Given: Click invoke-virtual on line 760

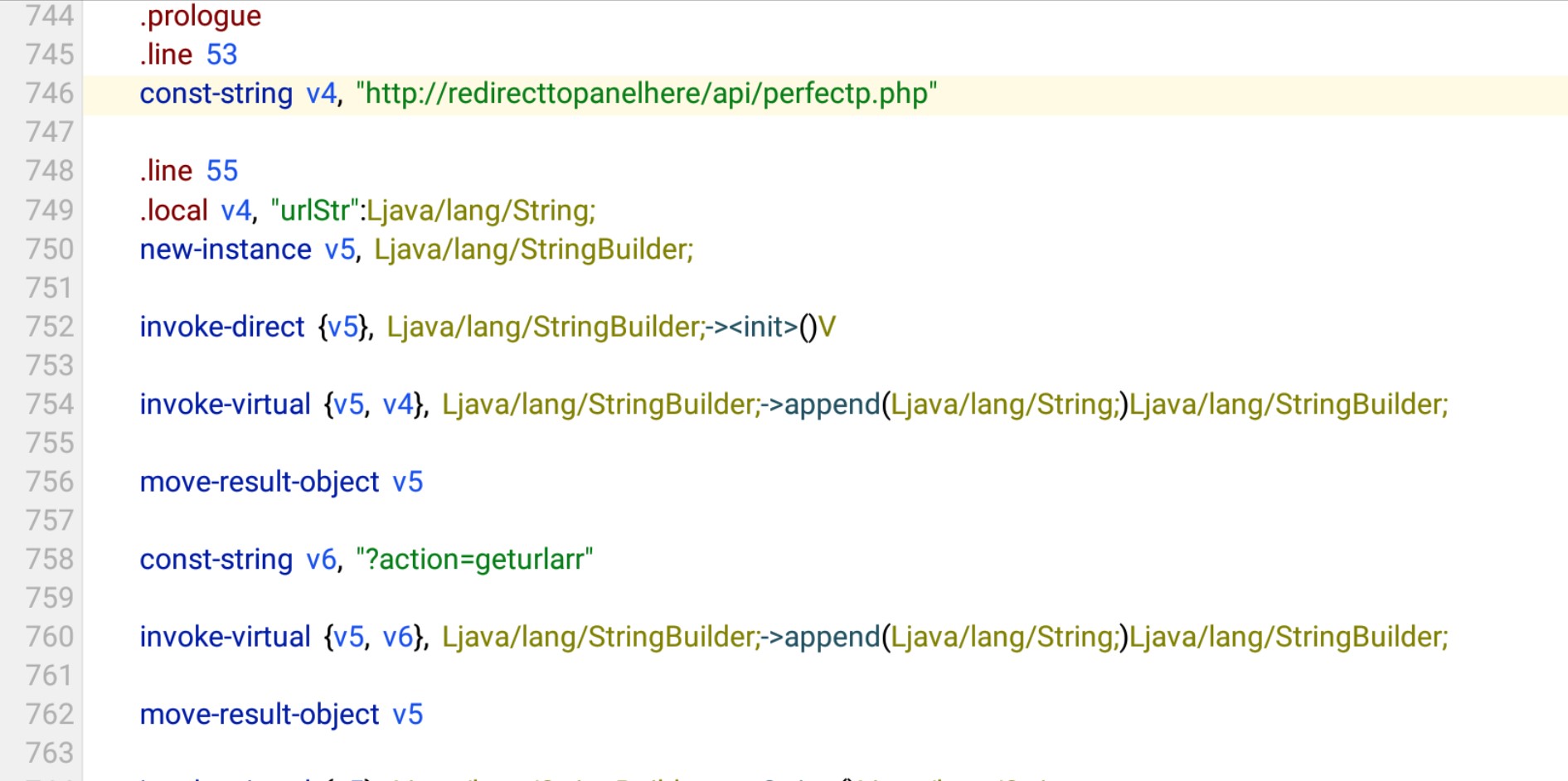Looking at the screenshot, I should pos(225,637).
